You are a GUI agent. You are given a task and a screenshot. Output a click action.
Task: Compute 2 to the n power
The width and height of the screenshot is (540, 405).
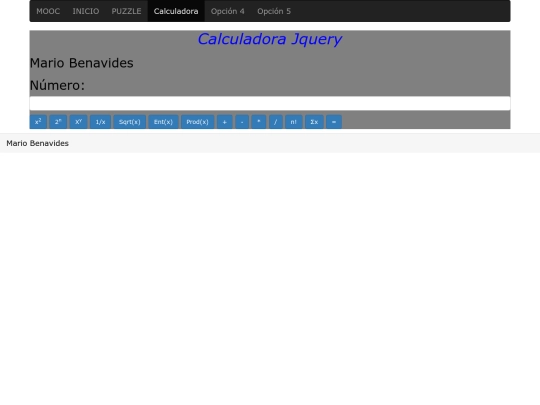58,122
